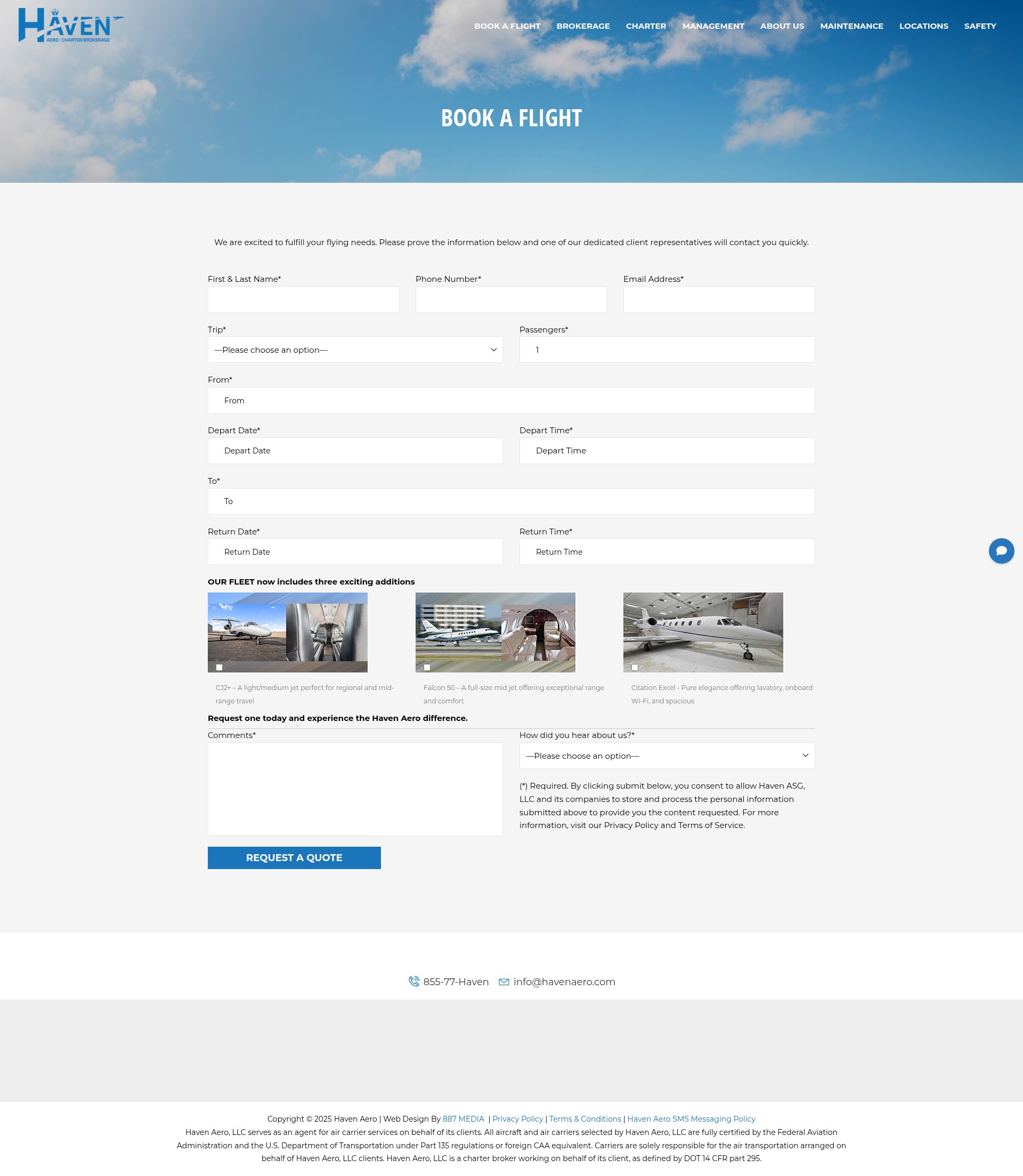
Task: Click the Depart Date field
Action: point(355,450)
